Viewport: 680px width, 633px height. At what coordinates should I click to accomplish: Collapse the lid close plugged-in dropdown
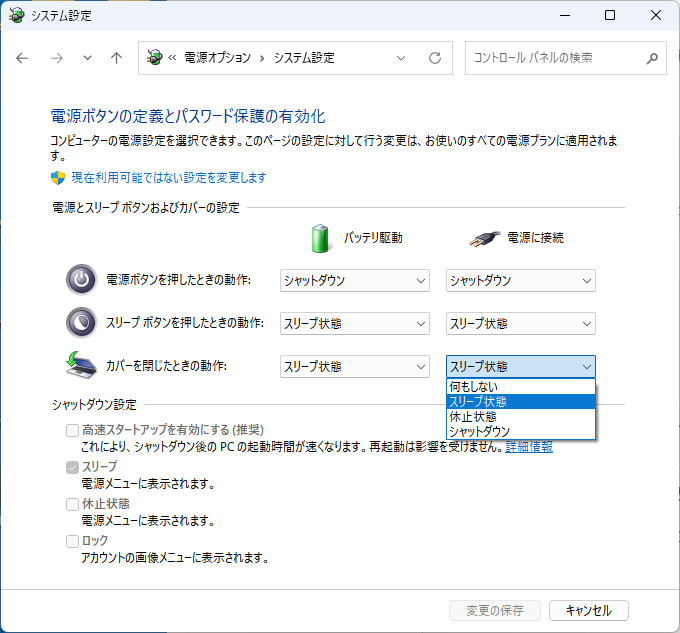coord(521,366)
